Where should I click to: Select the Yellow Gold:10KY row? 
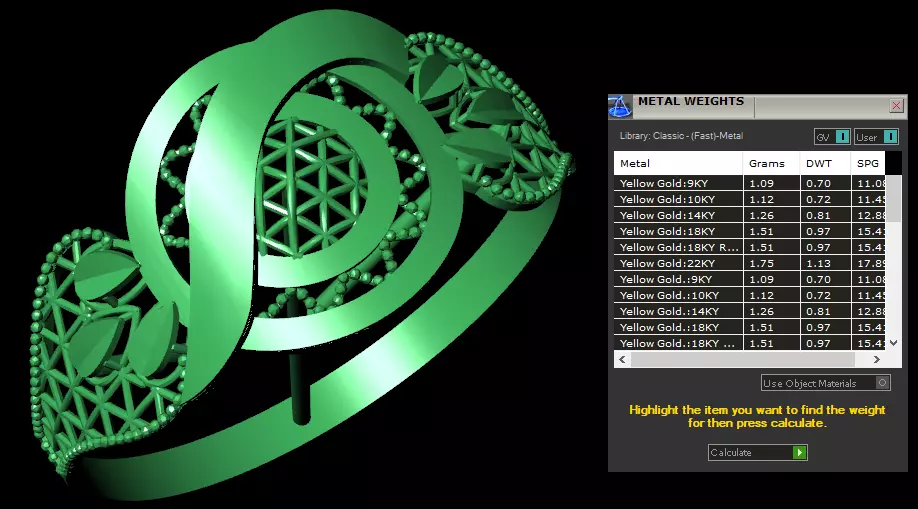(x=749, y=199)
